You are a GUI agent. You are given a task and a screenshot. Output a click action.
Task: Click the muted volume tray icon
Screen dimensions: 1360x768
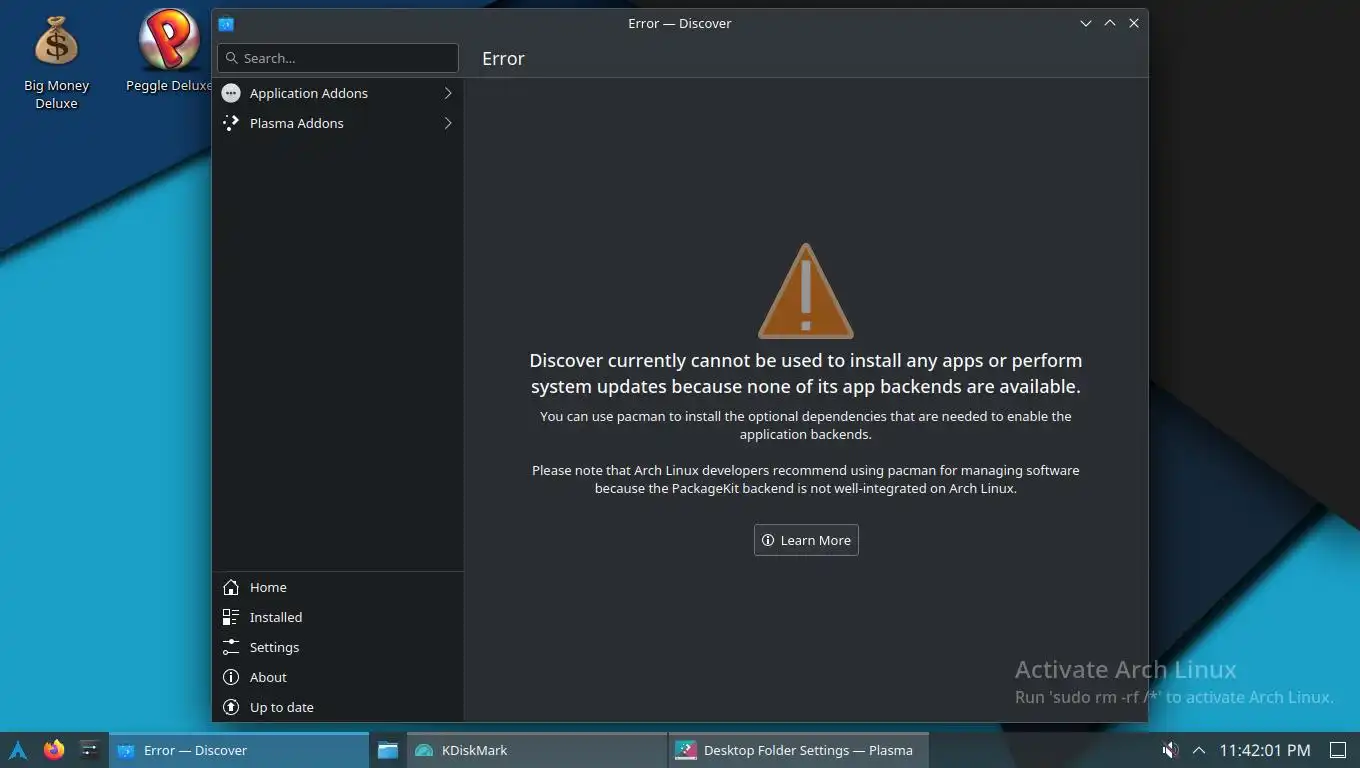pyautogui.click(x=1170, y=750)
